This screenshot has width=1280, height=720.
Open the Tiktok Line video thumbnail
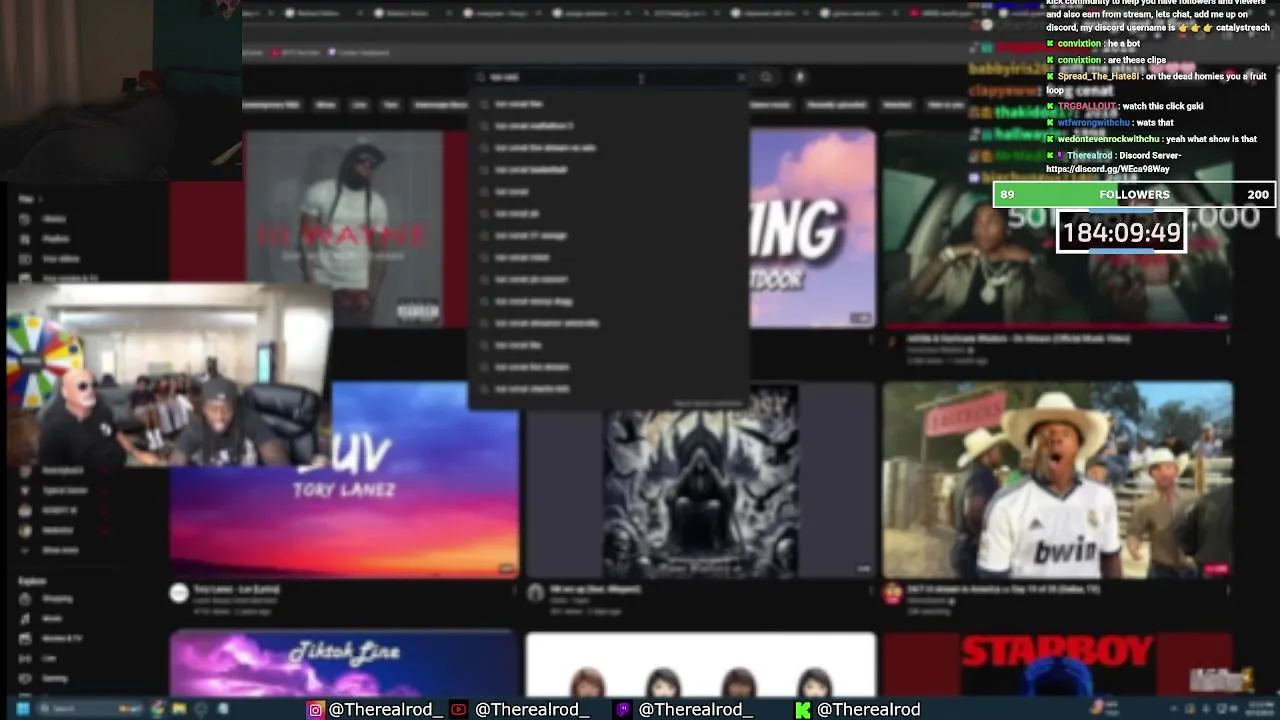click(x=343, y=663)
